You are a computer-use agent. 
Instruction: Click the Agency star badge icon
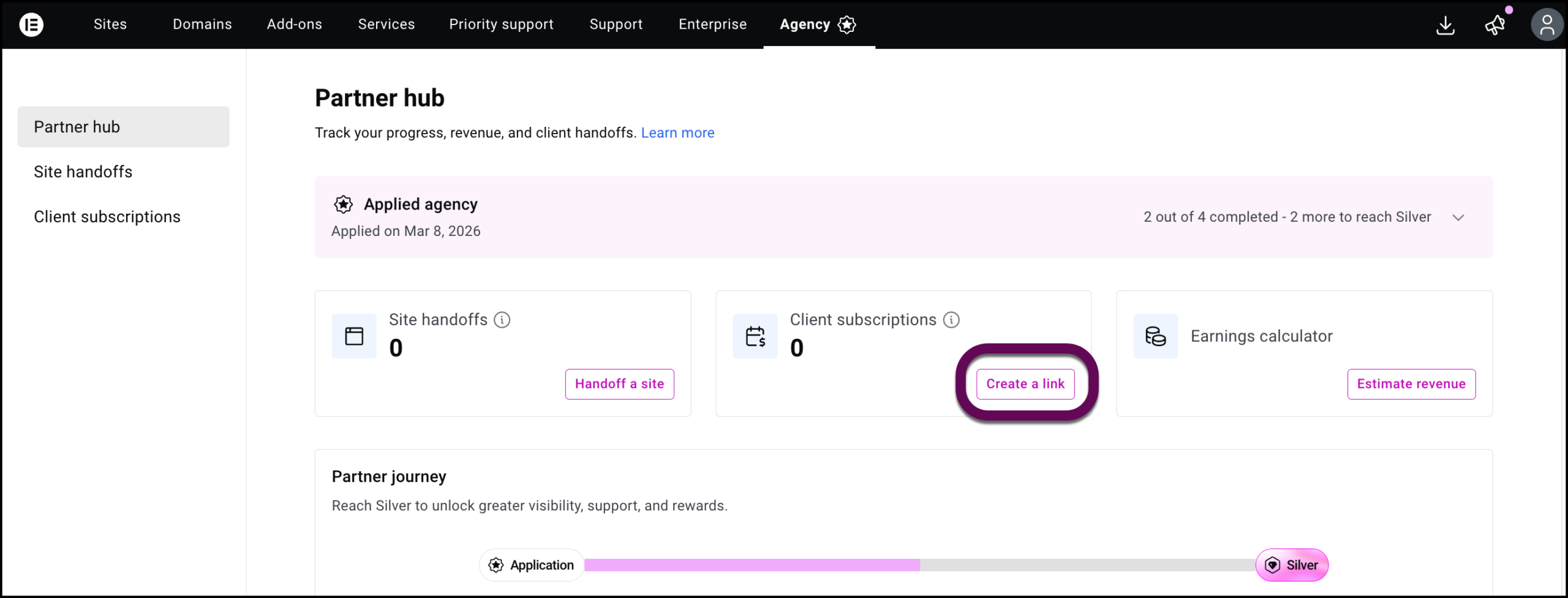pyautogui.click(x=847, y=25)
